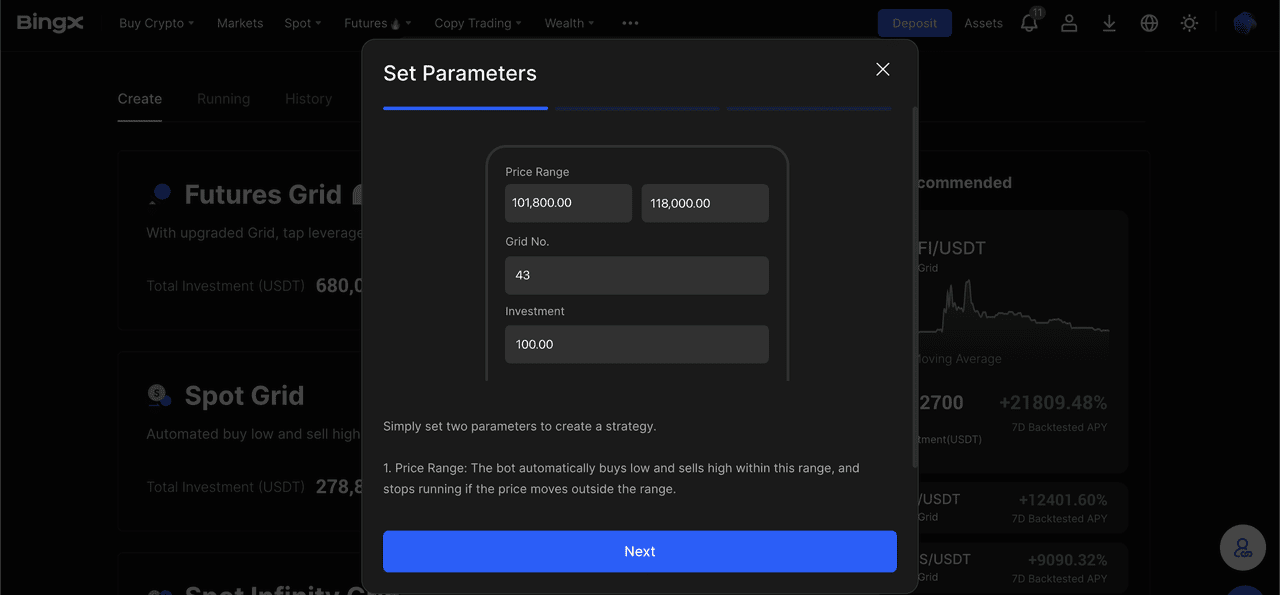
Task: Open the three-dots more menu
Action: pos(630,23)
